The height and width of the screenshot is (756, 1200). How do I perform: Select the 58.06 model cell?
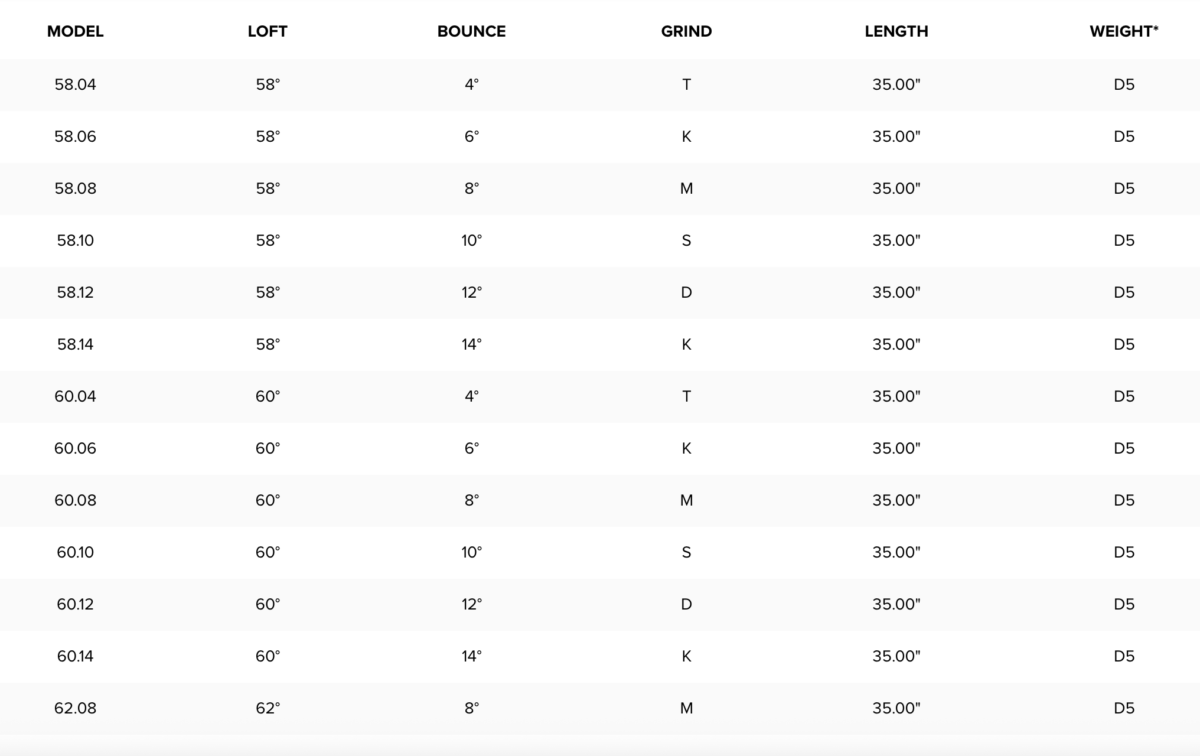tap(75, 136)
